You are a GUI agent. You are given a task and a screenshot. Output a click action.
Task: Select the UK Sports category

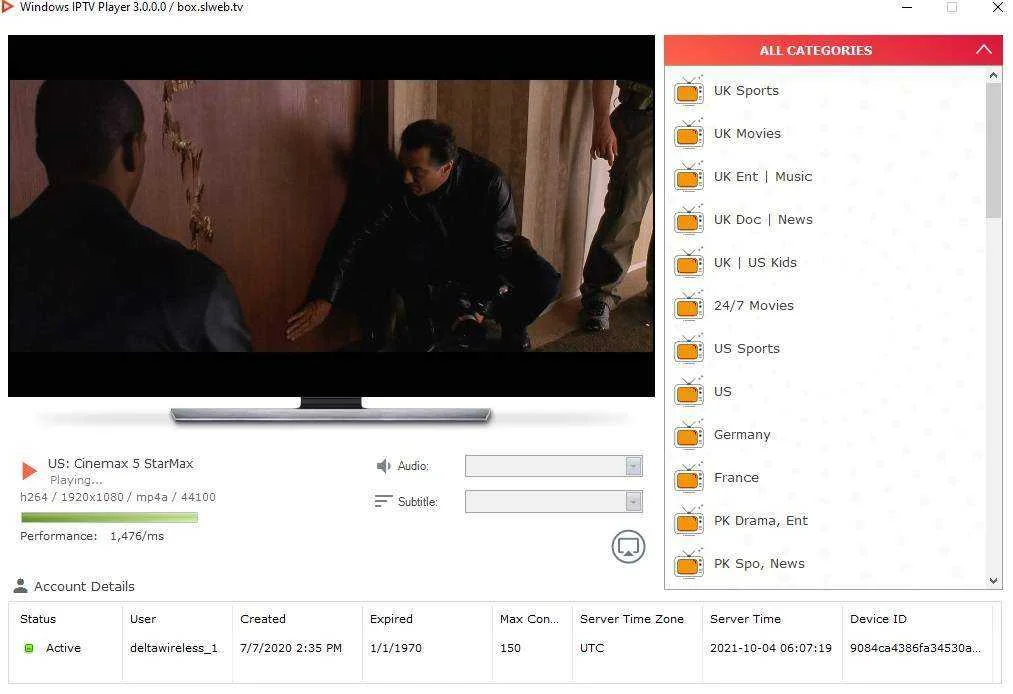coord(746,90)
